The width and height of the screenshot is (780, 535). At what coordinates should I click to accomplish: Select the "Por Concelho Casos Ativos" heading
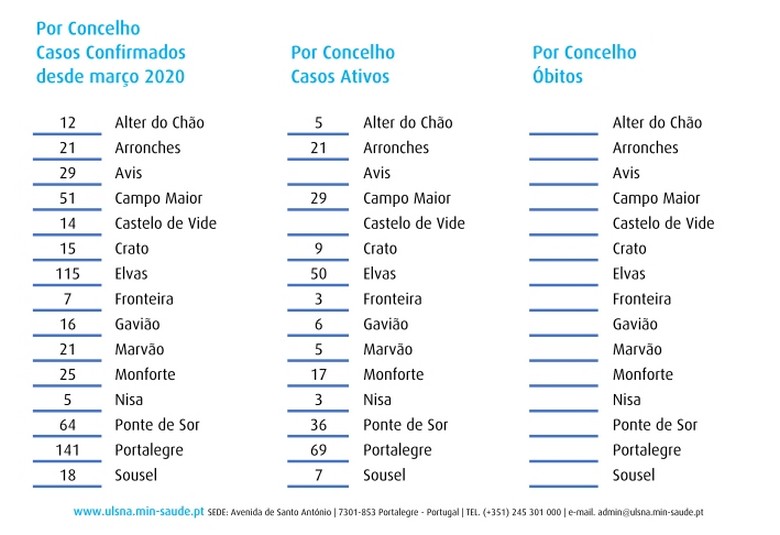(342, 64)
